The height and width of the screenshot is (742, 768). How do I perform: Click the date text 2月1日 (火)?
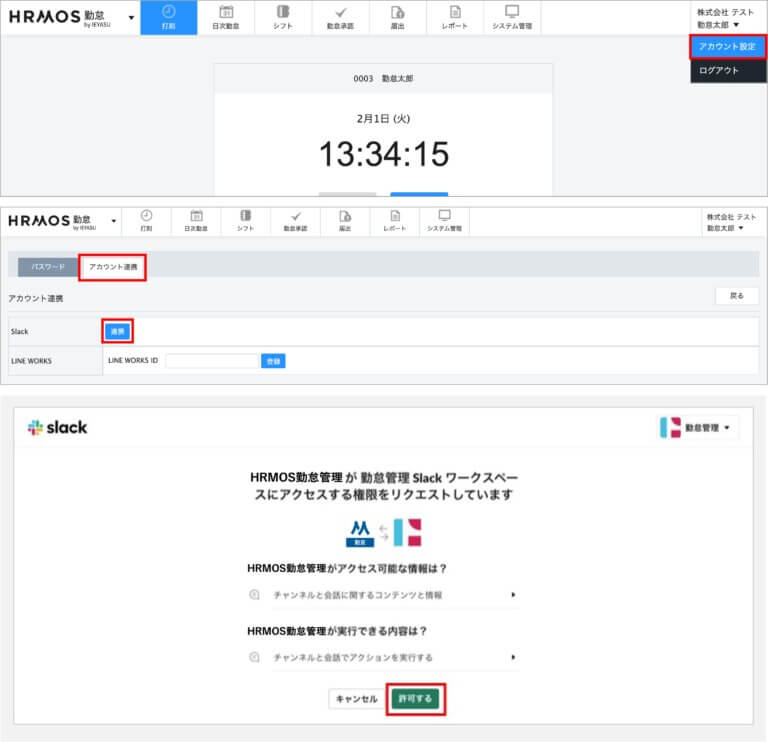(384, 119)
